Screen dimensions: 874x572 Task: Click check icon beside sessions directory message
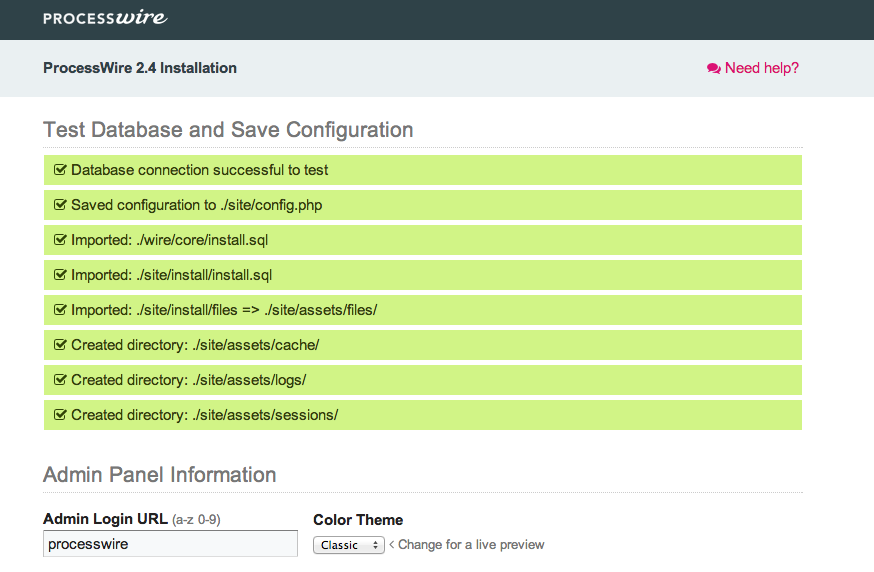point(60,415)
